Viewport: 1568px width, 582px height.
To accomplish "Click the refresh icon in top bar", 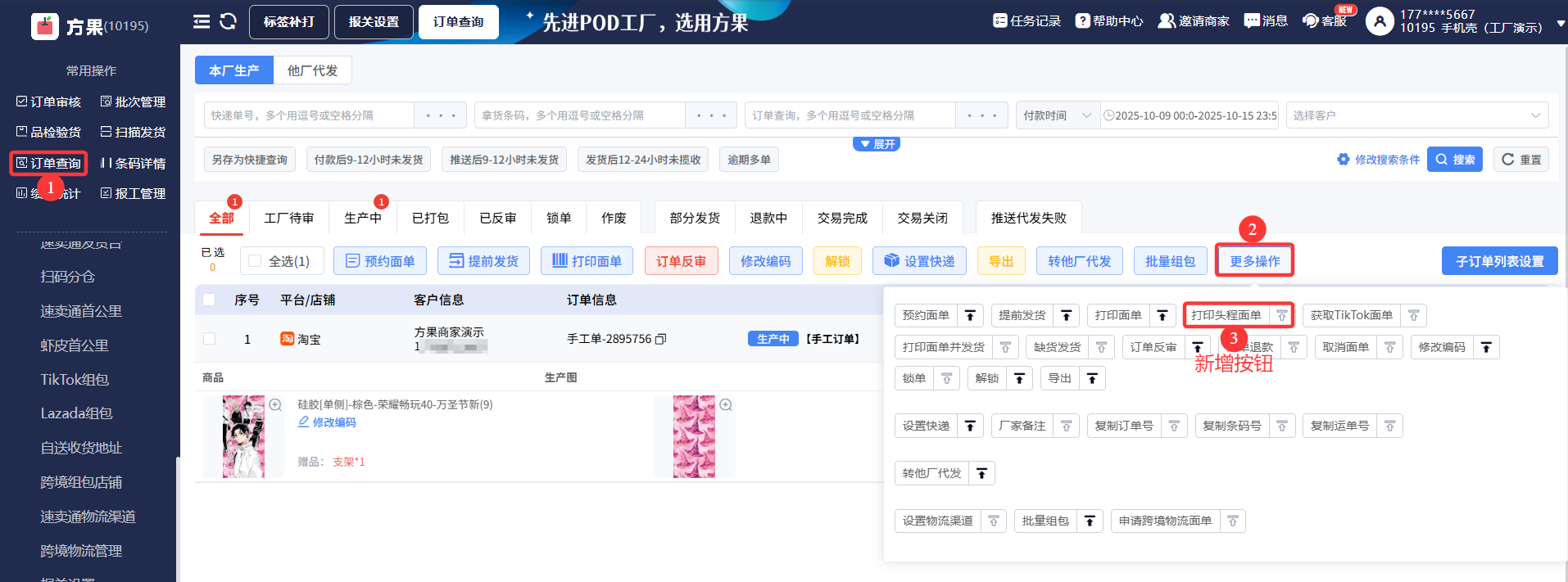I will pos(229,21).
